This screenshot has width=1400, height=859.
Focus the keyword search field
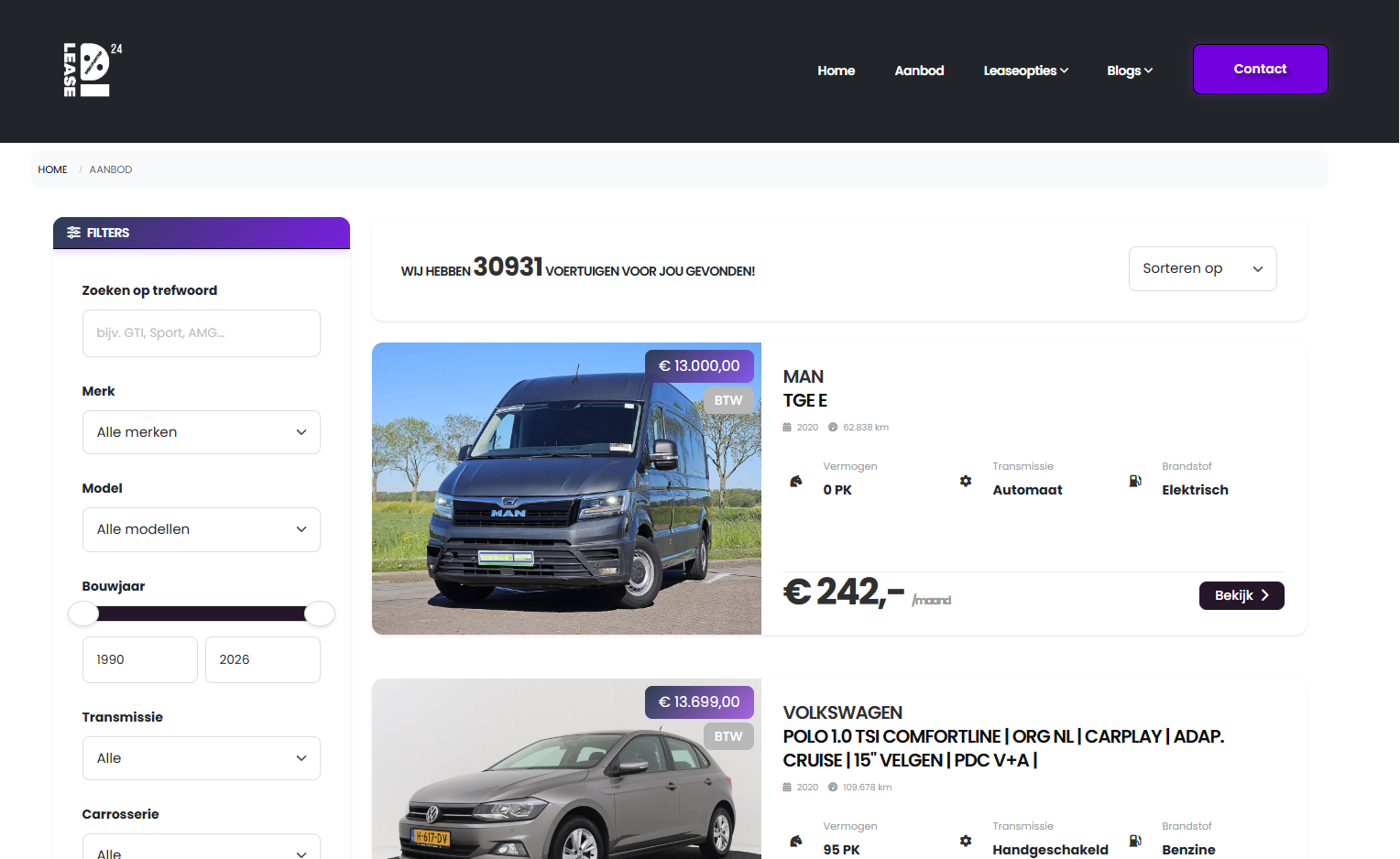click(202, 333)
